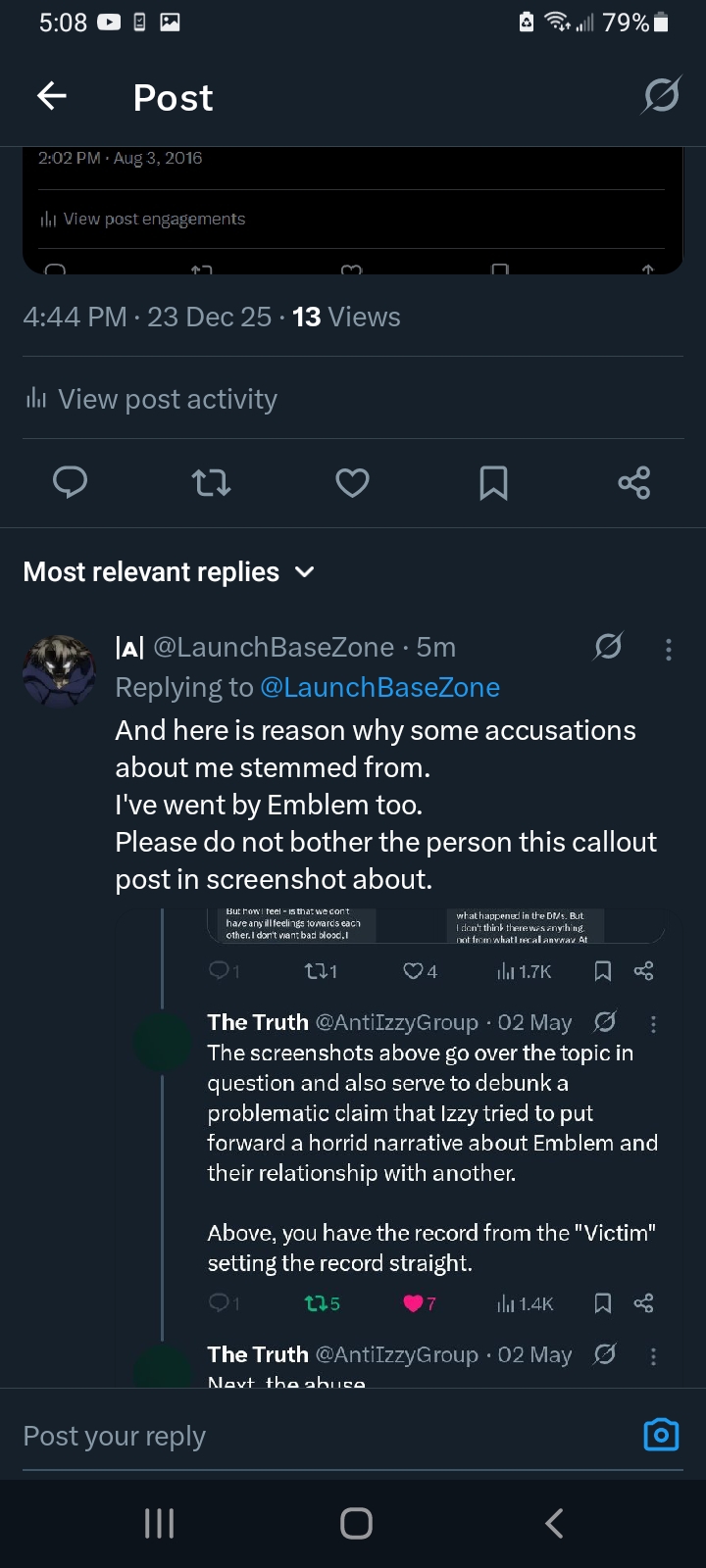Tap the green repost icon showing 5
Viewport: 706px width, 1568px height.
[x=317, y=1303]
